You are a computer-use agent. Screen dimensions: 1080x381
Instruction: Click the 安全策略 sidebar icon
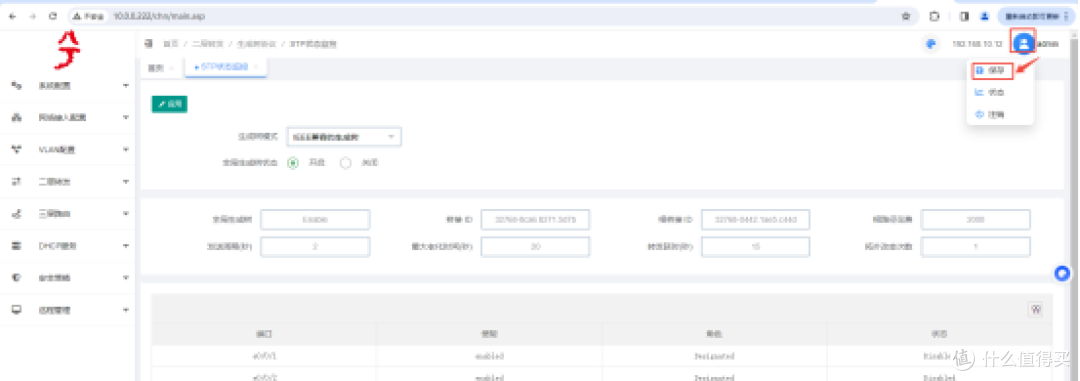(x=17, y=278)
